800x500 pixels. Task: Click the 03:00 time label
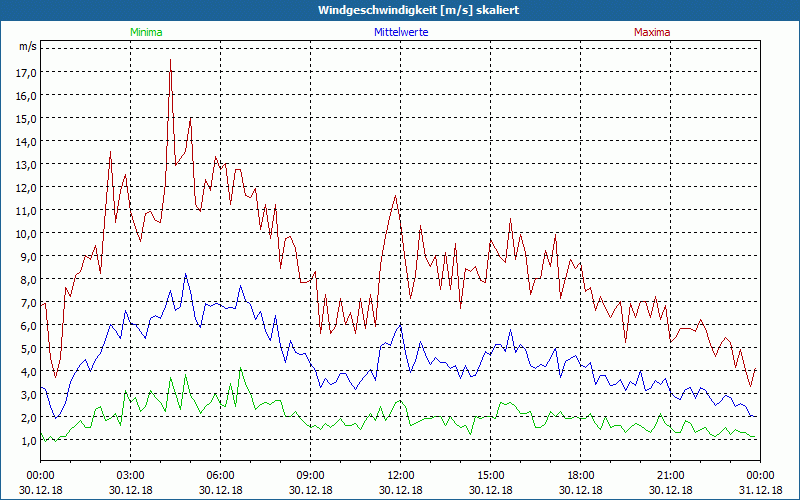(x=131, y=476)
